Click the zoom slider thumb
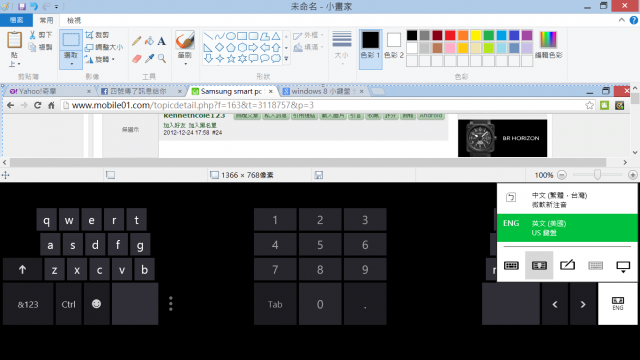Viewport: 640px width, 360px height. pos(598,175)
